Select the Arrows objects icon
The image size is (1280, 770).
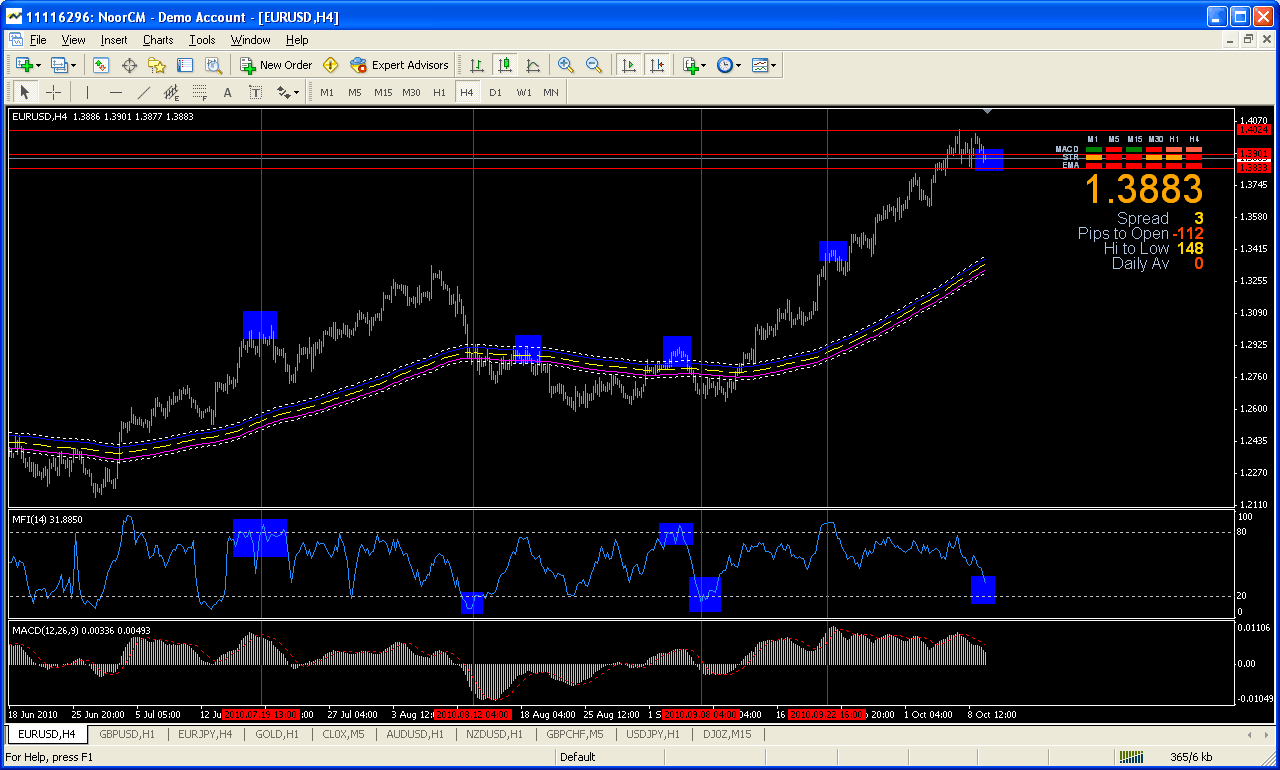284,92
